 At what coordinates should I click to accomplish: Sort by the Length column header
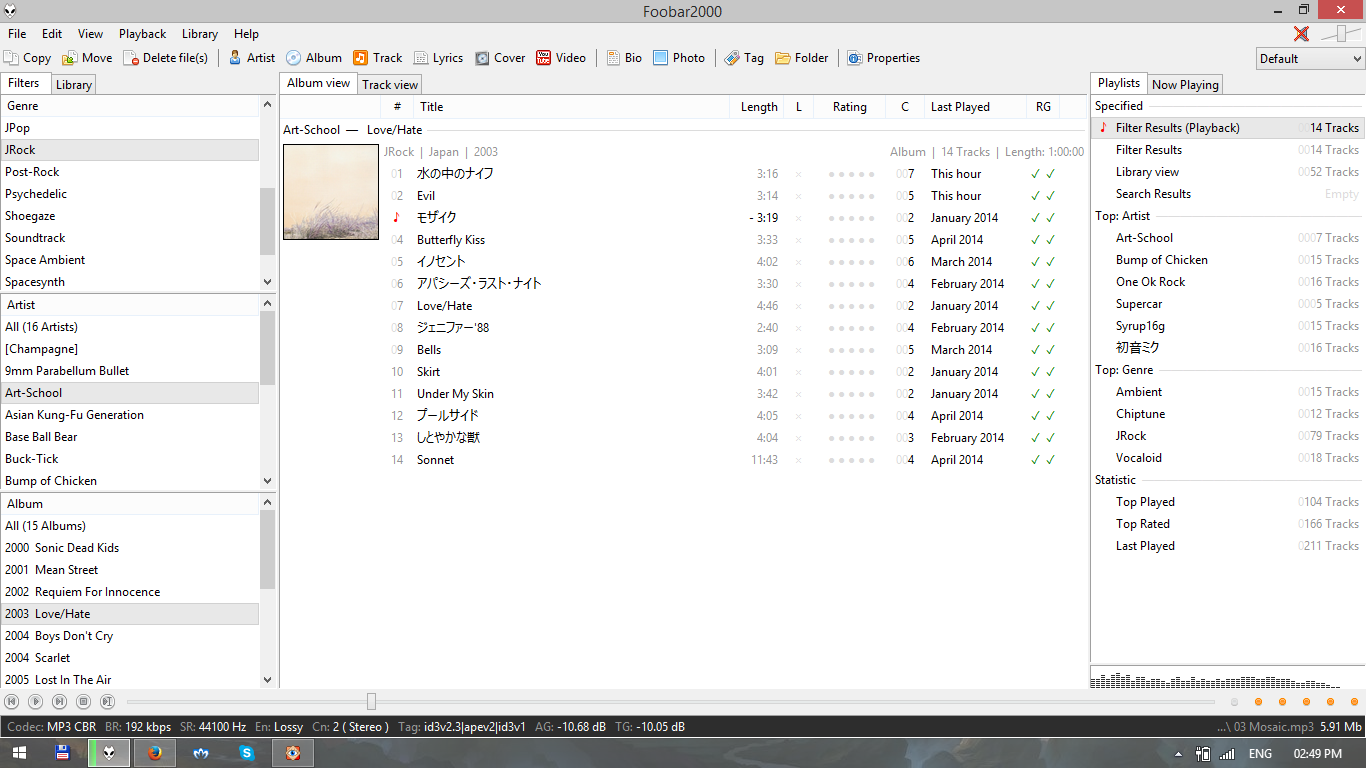tap(759, 107)
